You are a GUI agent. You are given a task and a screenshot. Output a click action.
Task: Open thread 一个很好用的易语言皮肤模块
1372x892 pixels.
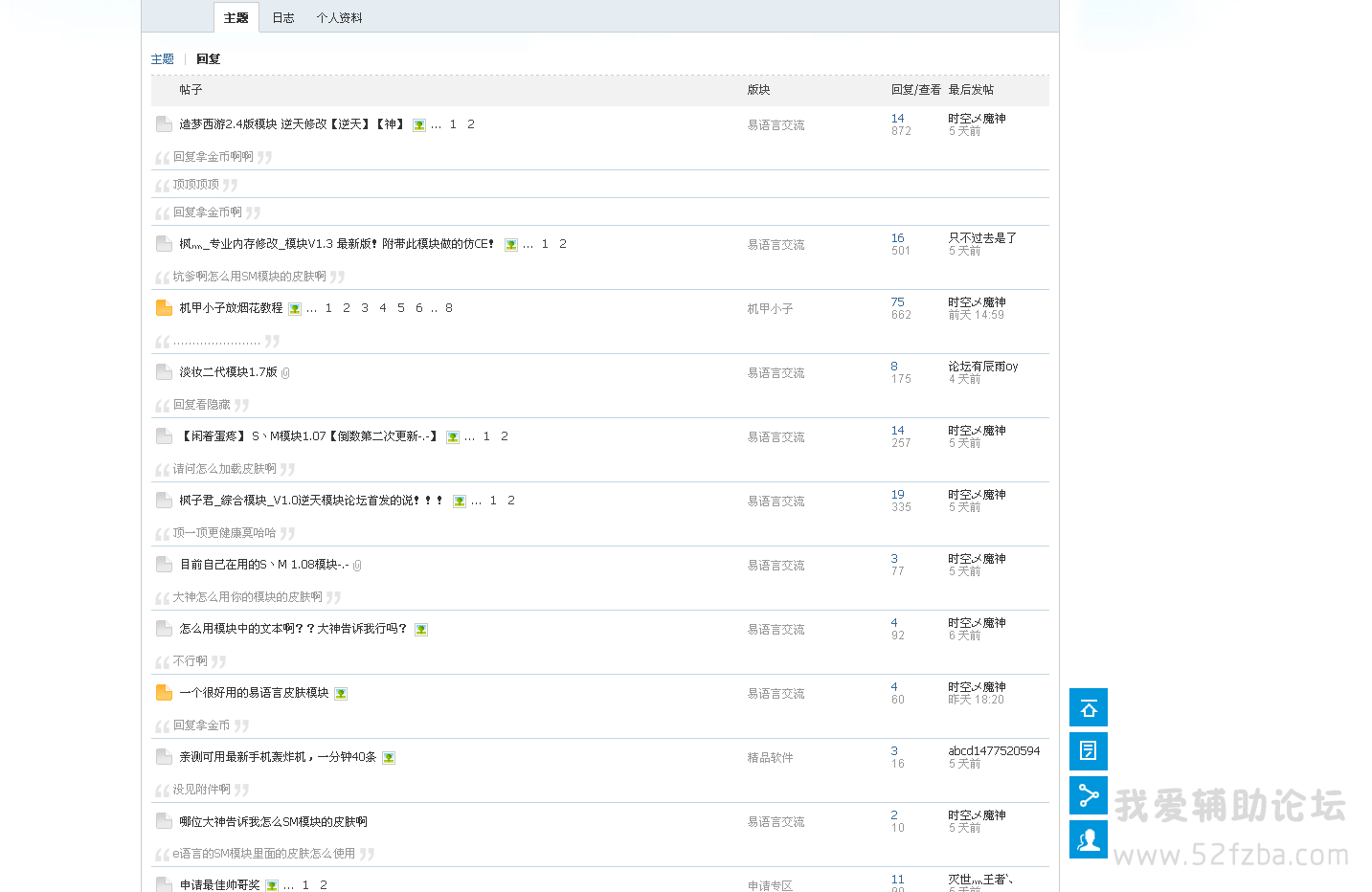click(254, 693)
